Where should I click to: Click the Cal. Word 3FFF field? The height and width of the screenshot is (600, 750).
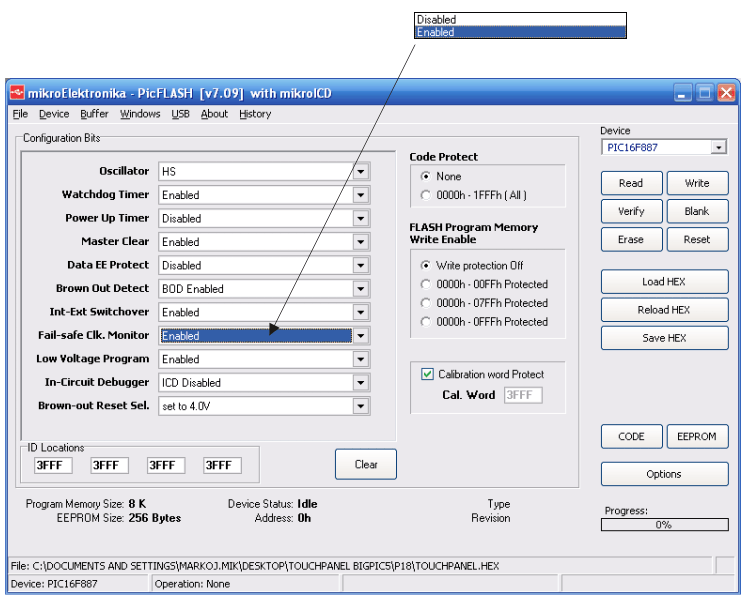523,395
